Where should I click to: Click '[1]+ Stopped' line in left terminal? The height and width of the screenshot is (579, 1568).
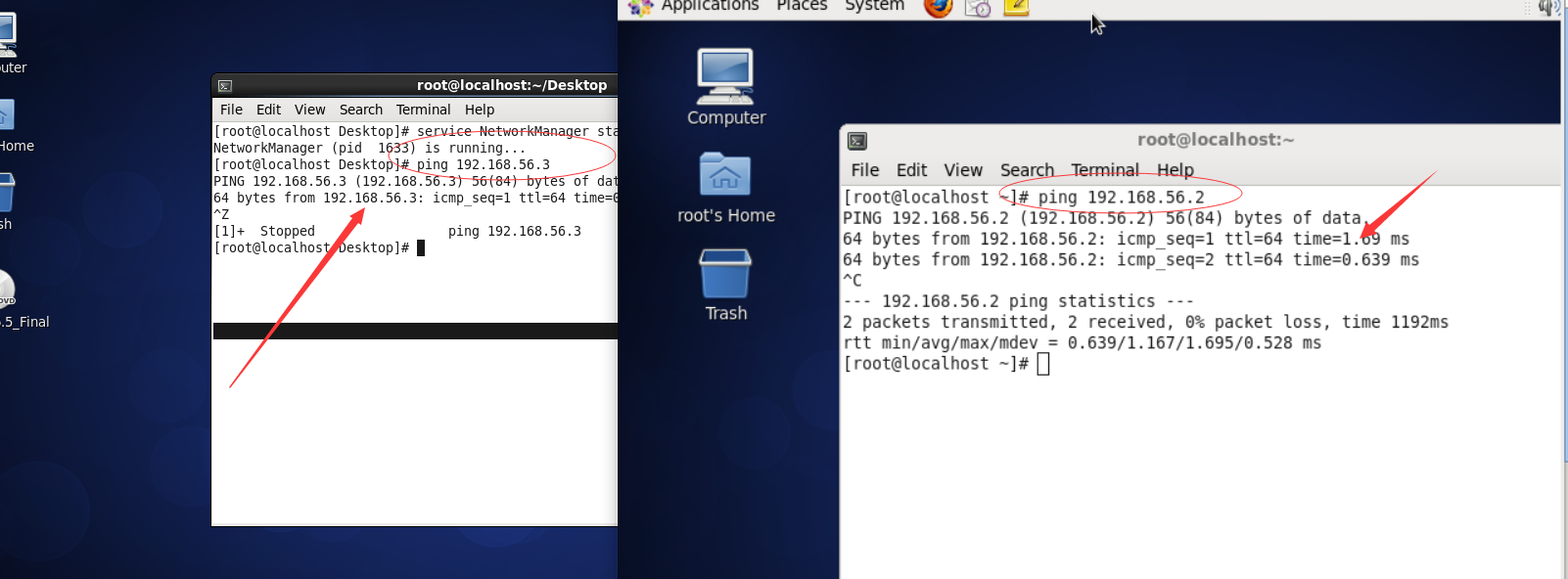tap(397, 232)
